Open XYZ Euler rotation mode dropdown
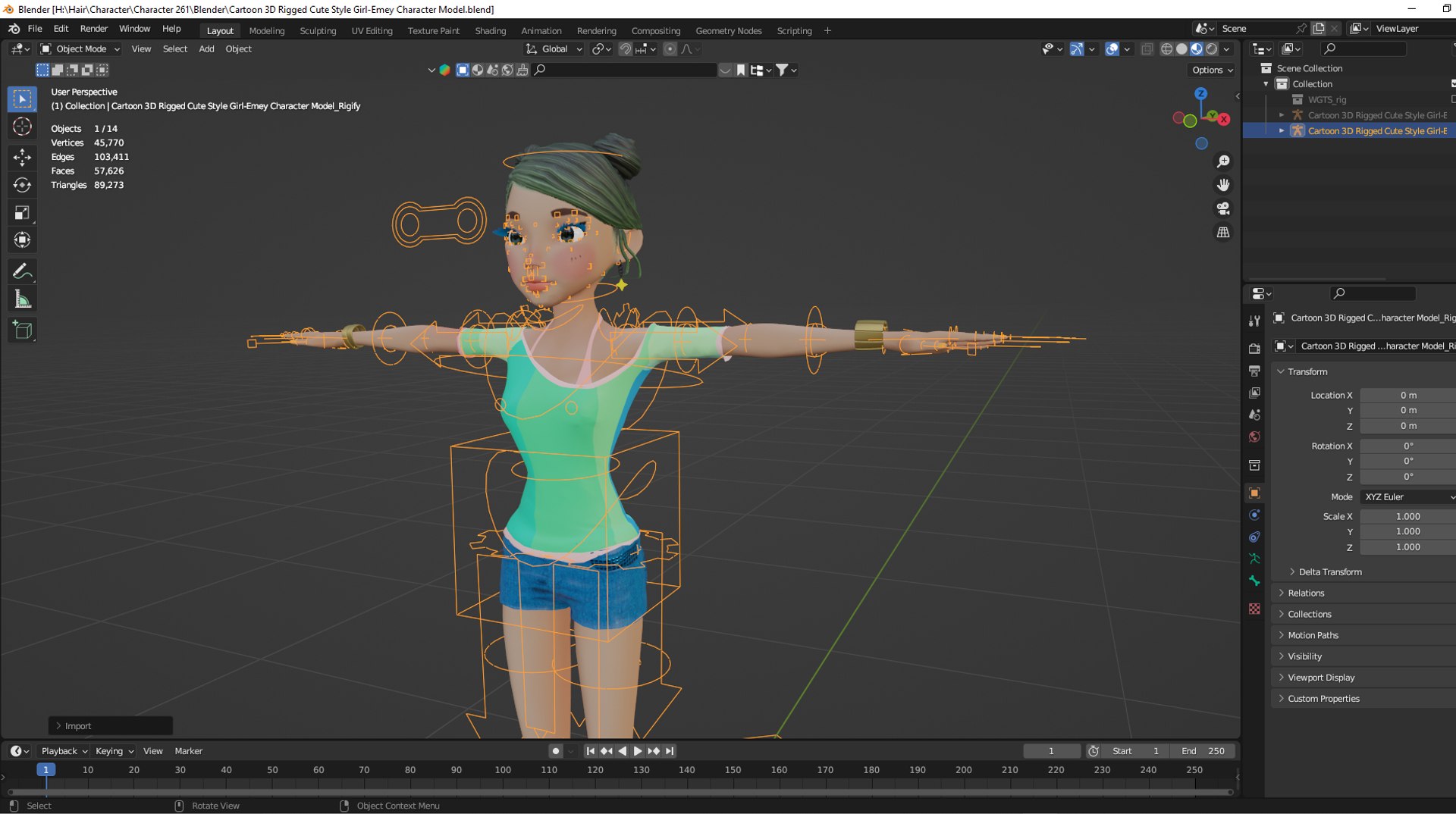The height and width of the screenshot is (814, 1456). point(1408,497)
